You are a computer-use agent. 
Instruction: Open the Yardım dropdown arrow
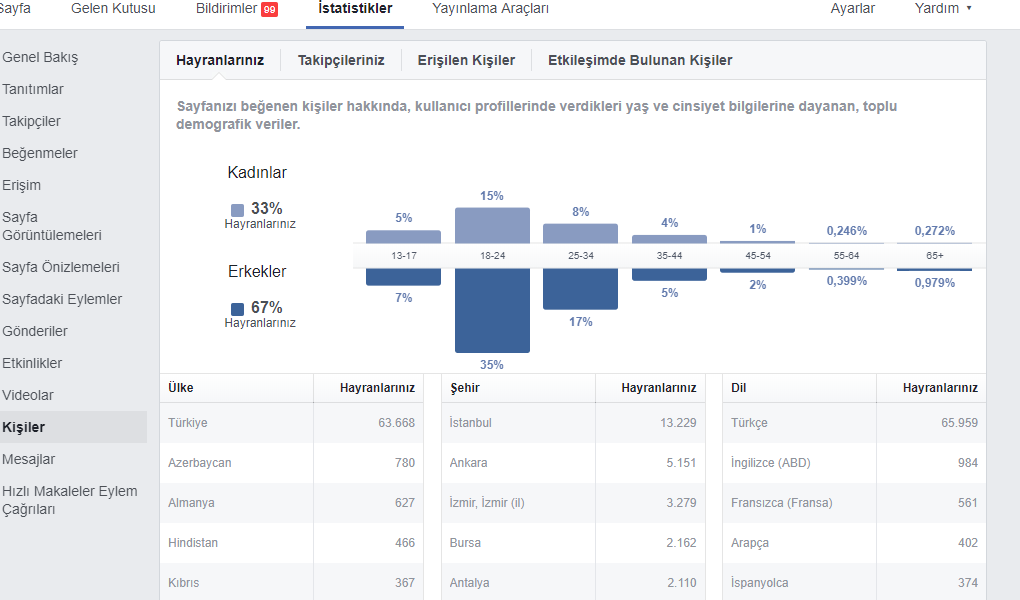point(969,8)
